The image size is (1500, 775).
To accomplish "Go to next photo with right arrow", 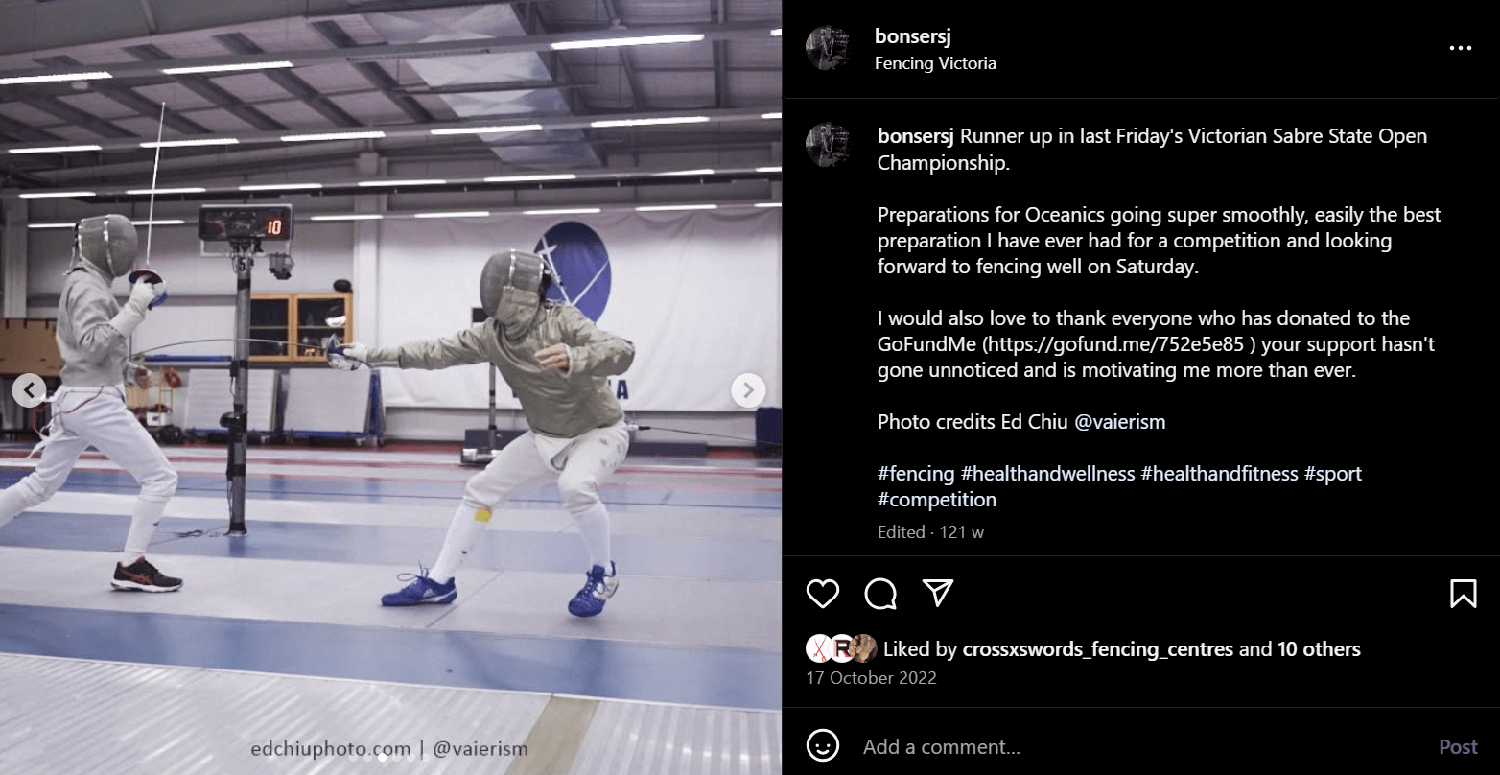I will click(x=748, y=390).
